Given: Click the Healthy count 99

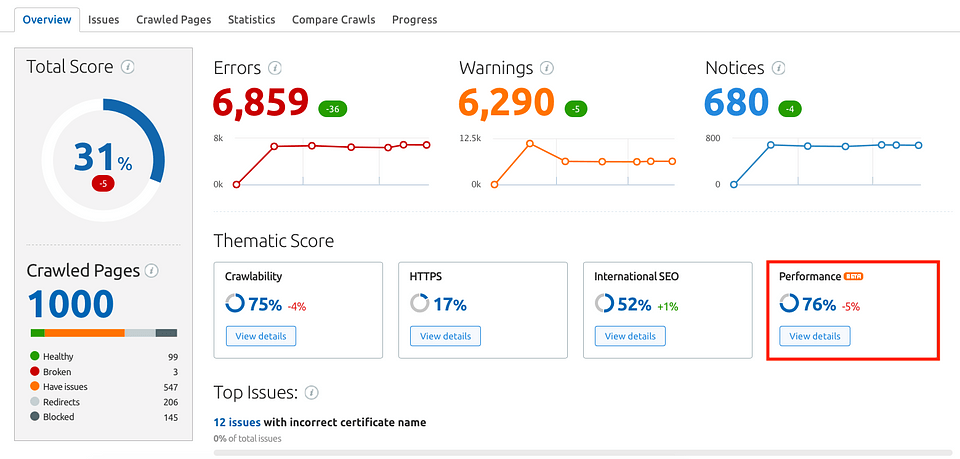Looking at the screenshot, I should (x=173, y=357).
